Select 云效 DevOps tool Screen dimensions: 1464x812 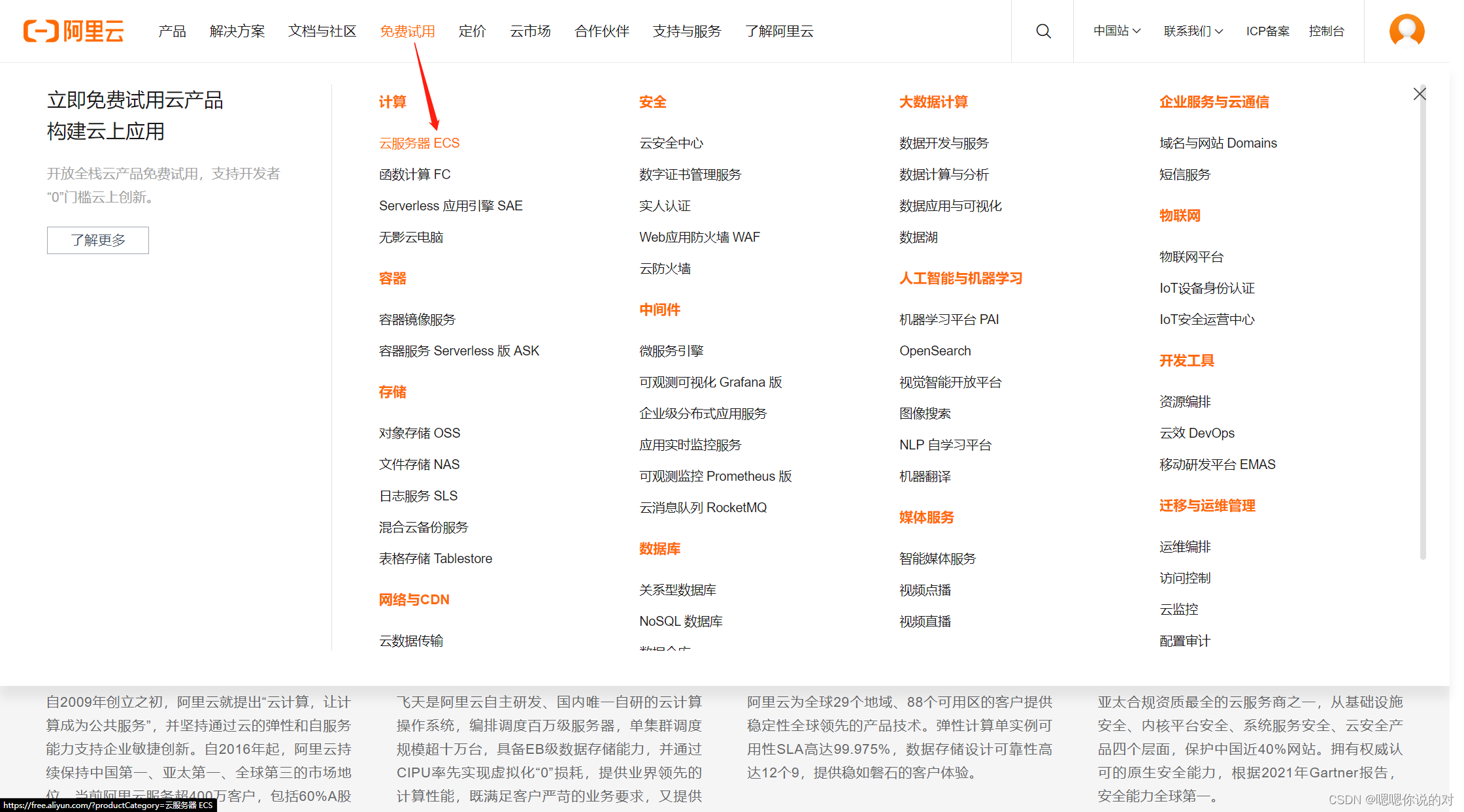(x=1197, y=433)
